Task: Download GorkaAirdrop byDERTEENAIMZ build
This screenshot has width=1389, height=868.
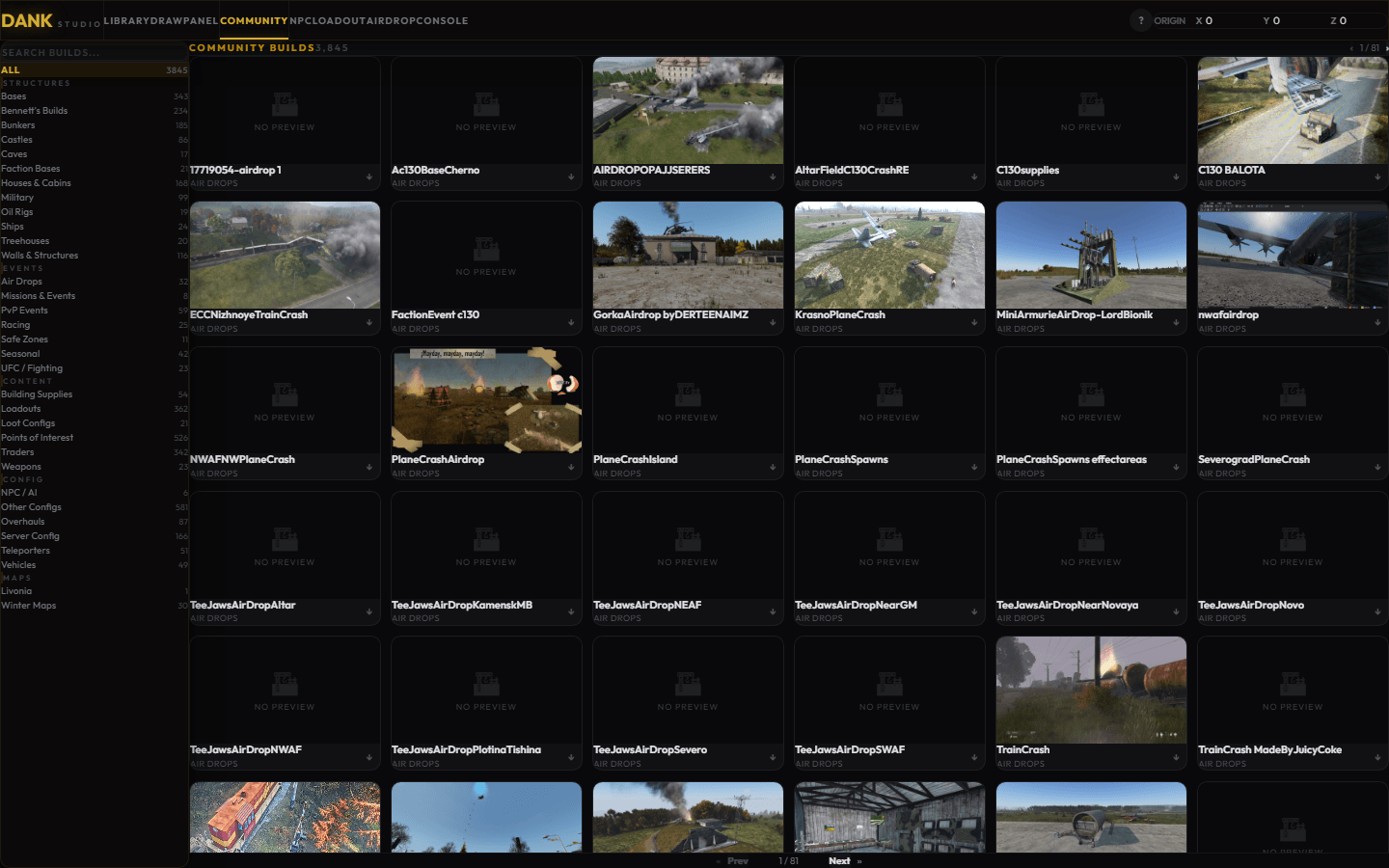Action: pos(773,322)
